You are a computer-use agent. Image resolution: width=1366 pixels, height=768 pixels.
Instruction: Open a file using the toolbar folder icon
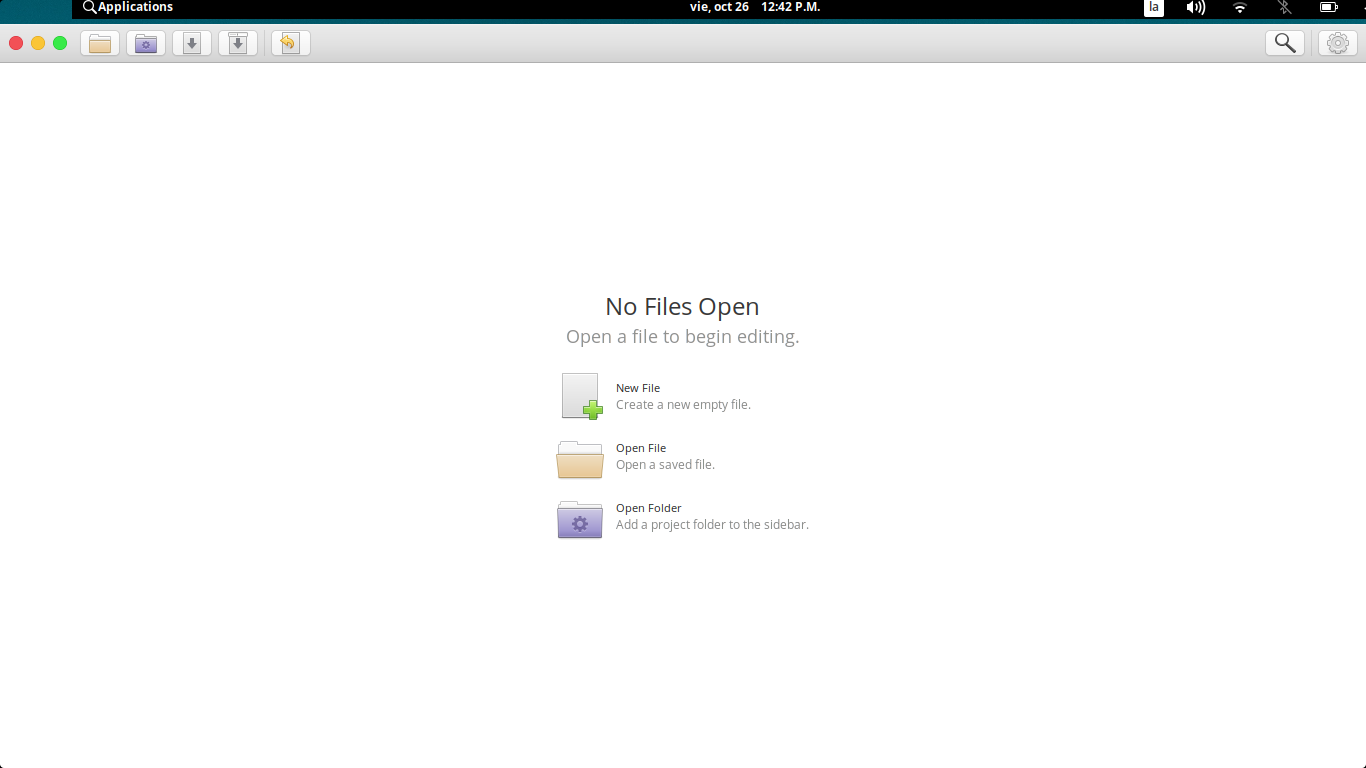tap(99, 43)
